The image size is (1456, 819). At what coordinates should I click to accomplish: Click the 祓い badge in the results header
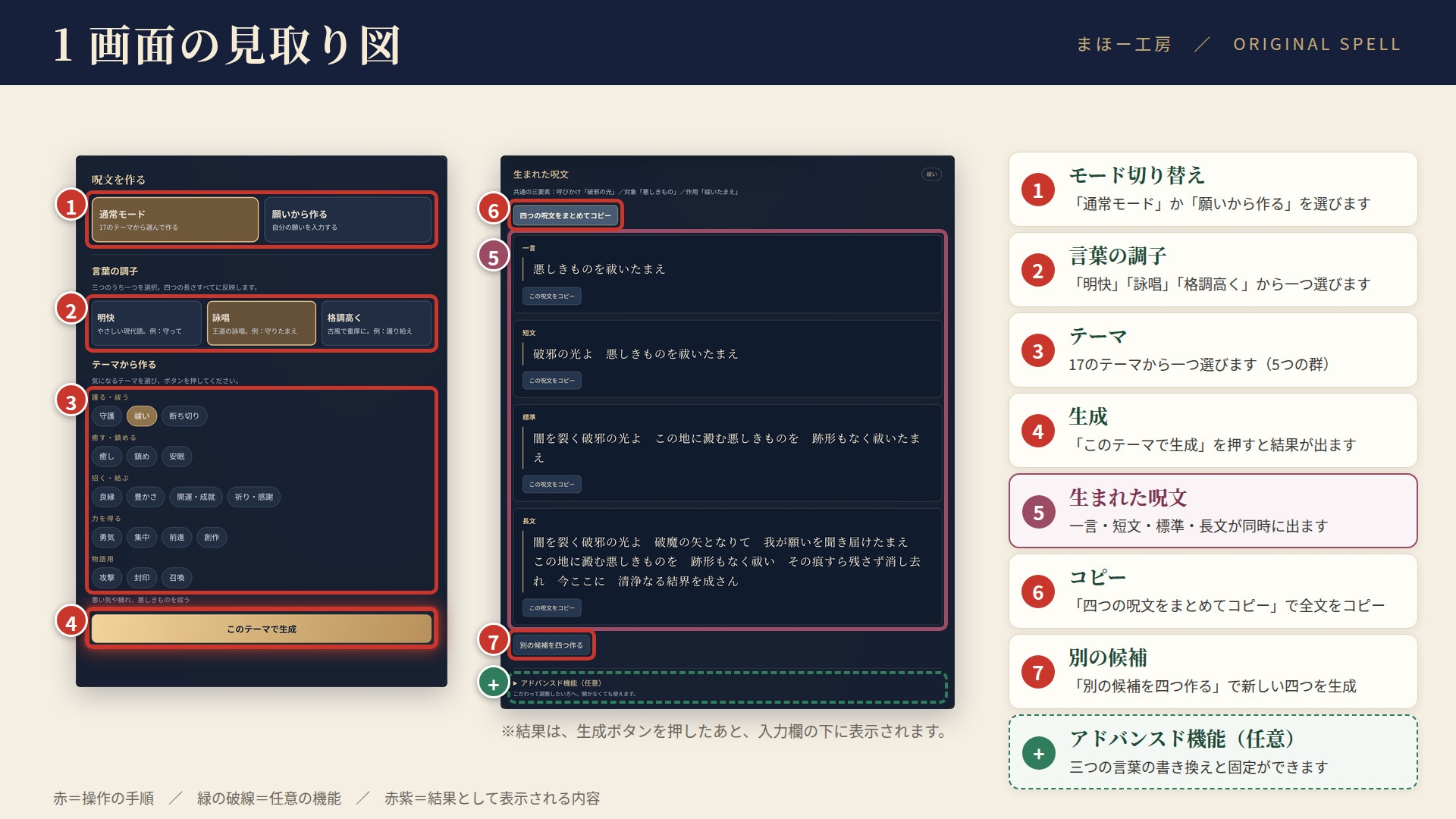click(x=931, y=174)
